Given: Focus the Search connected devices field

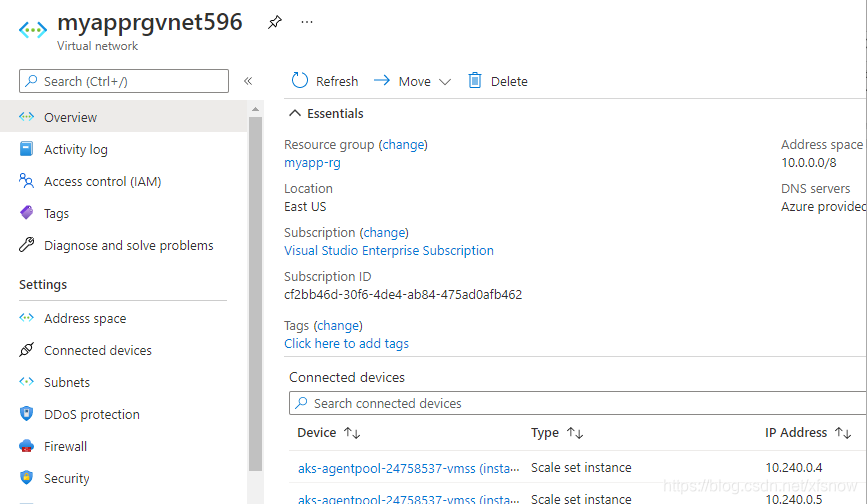Looking at the screenshot, I should click(x=578, y=403).
